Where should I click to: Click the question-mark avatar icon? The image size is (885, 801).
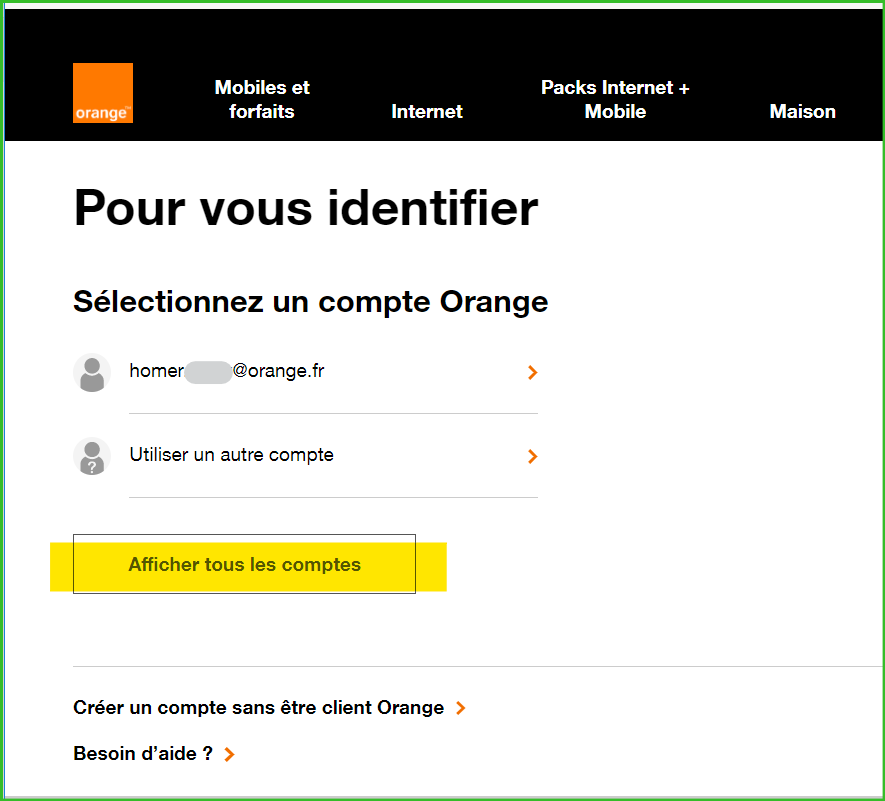pos(92,456)
